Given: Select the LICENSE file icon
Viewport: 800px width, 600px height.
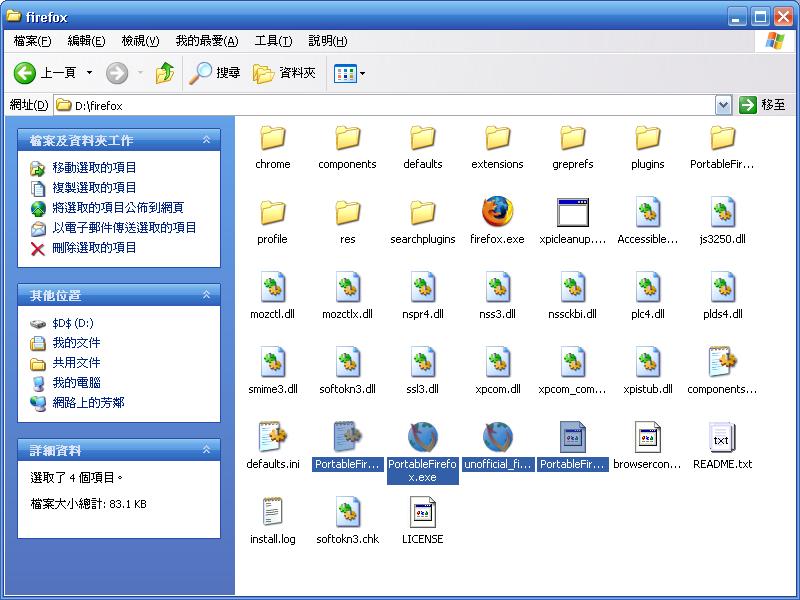Looking at the screenshot, I should [x=422, y=513].
